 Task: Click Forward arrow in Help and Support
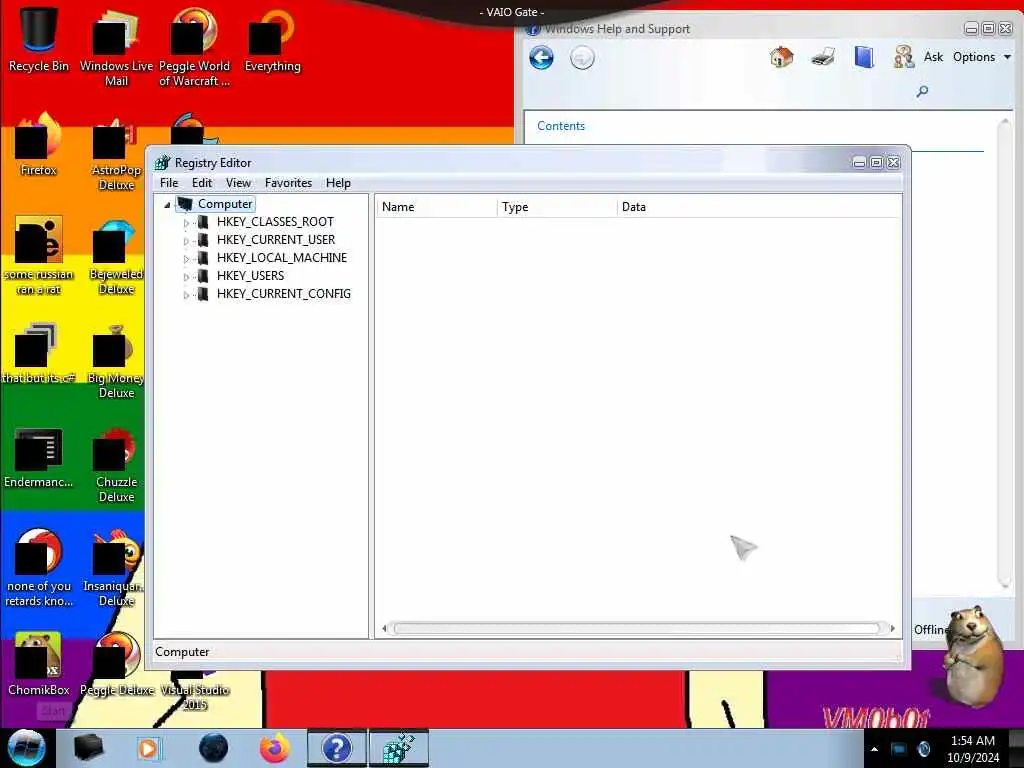582,58
